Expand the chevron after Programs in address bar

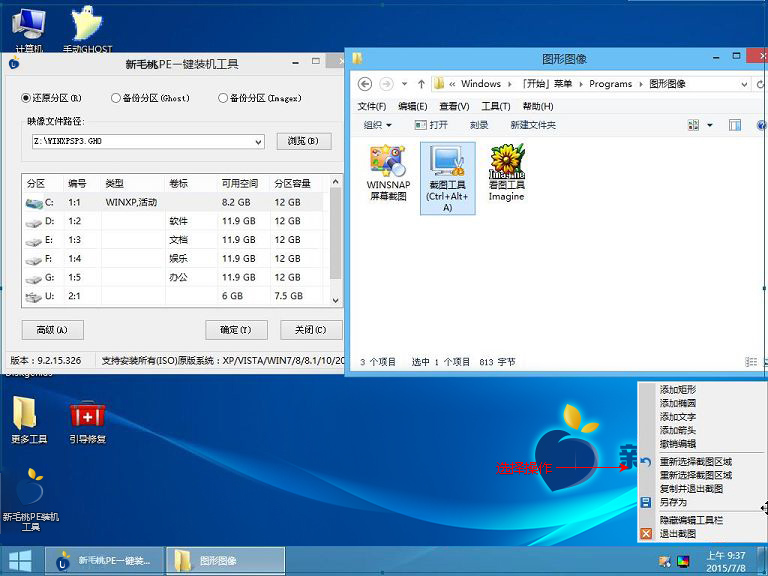pyautogui.click(x=641, y=84)
